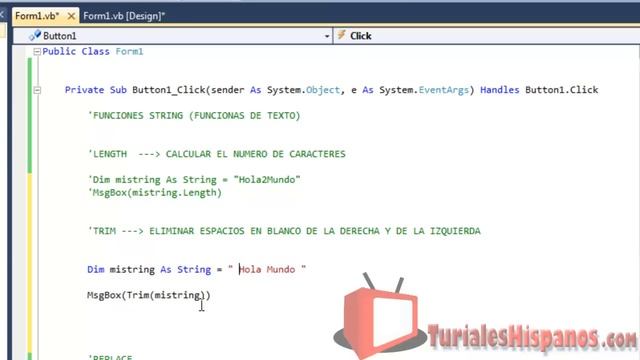This screenshot has width=640, height=360.
Task: Click the 'REPLACE comment at bottom
Action: pos(110,357)
